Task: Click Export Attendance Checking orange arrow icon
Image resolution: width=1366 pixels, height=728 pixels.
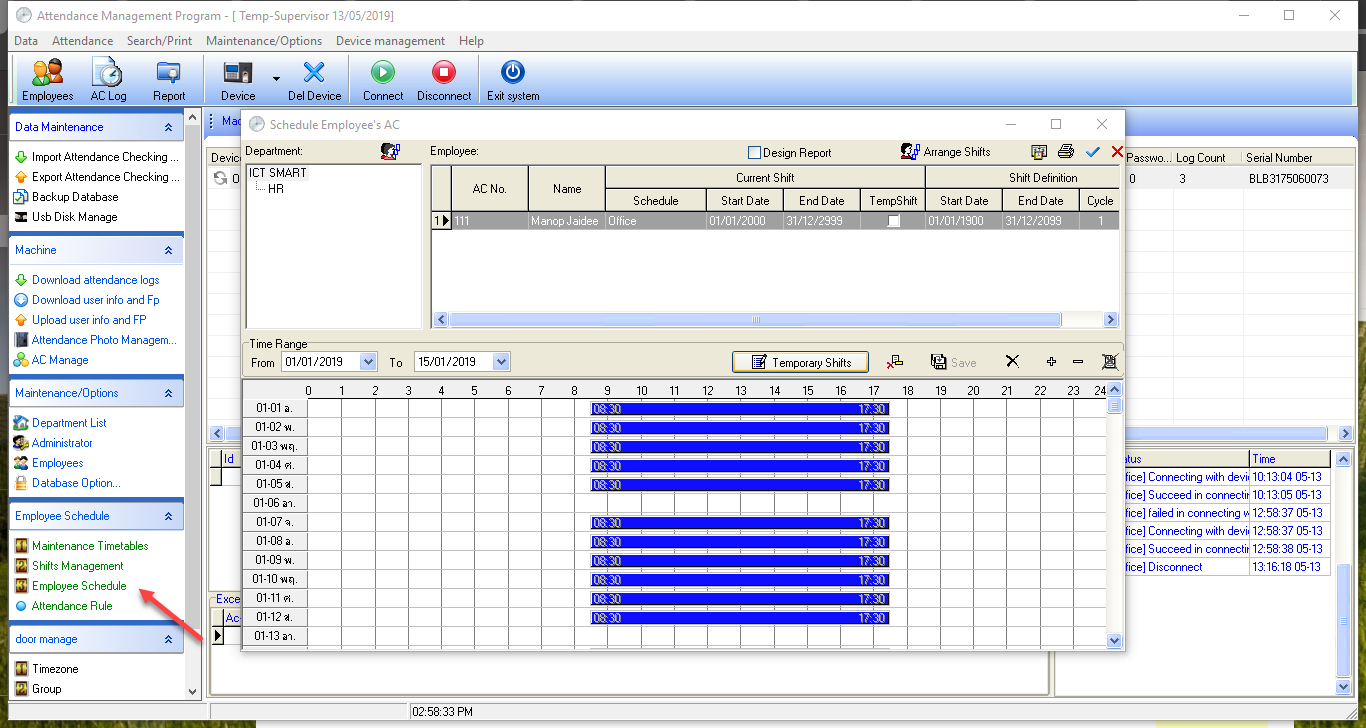Action: 22,177
